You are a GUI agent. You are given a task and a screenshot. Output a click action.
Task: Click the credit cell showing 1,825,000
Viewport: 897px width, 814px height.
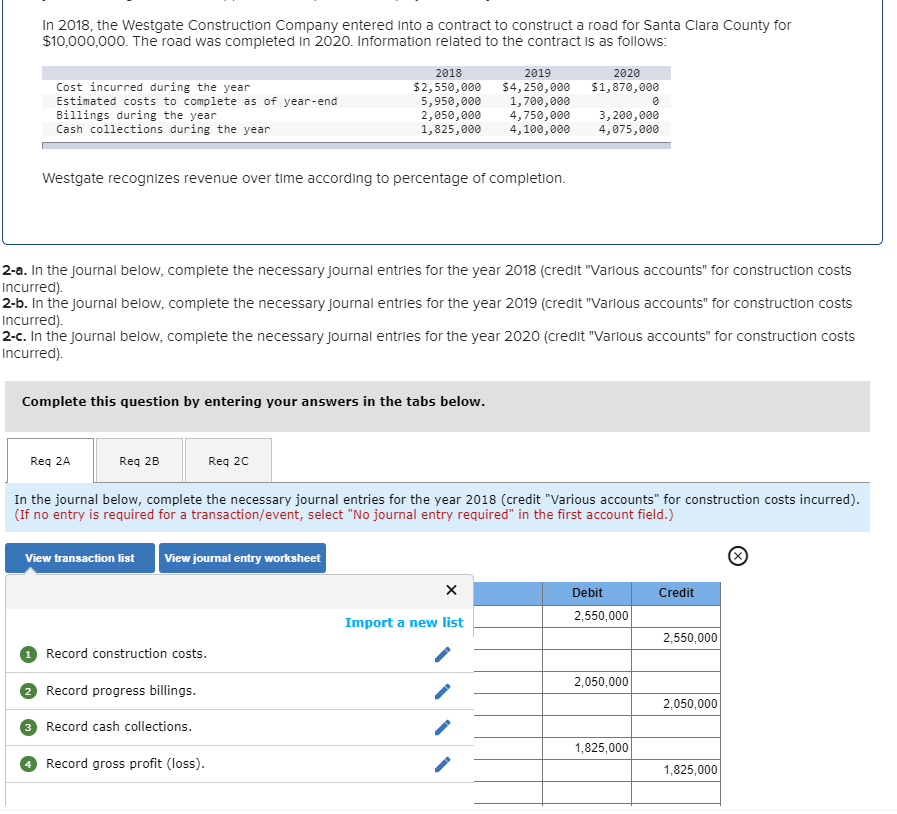(676, 769)
